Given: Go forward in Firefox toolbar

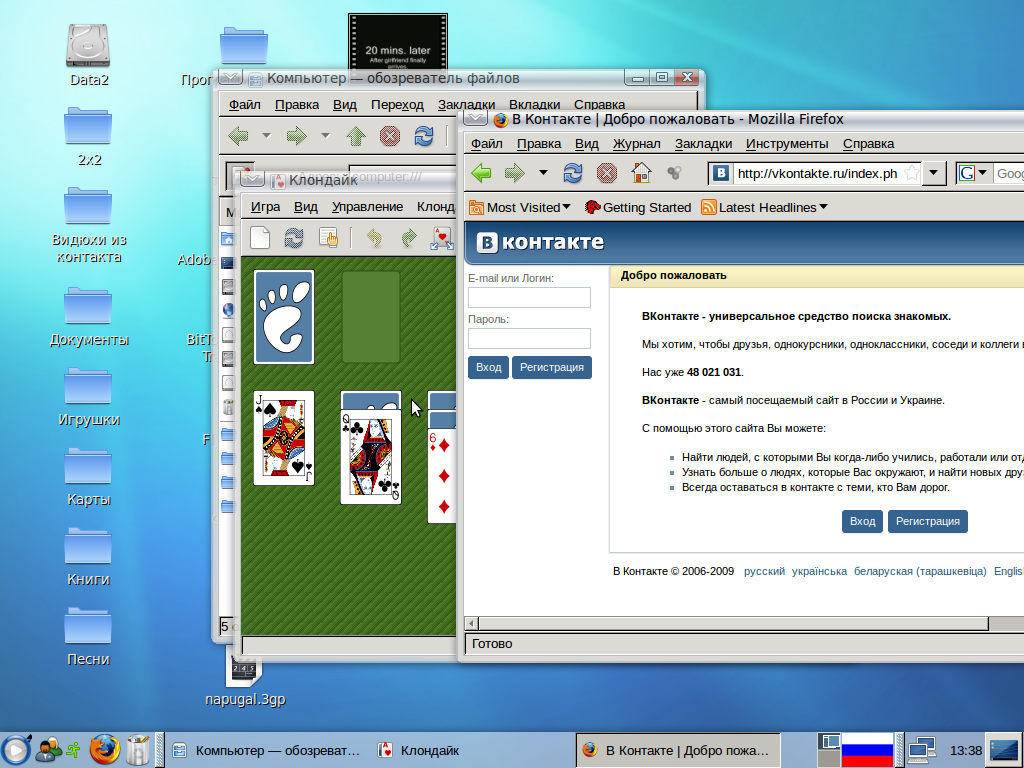Looking at the screenshot, I should pyautogui.click(x=515, y=173).
